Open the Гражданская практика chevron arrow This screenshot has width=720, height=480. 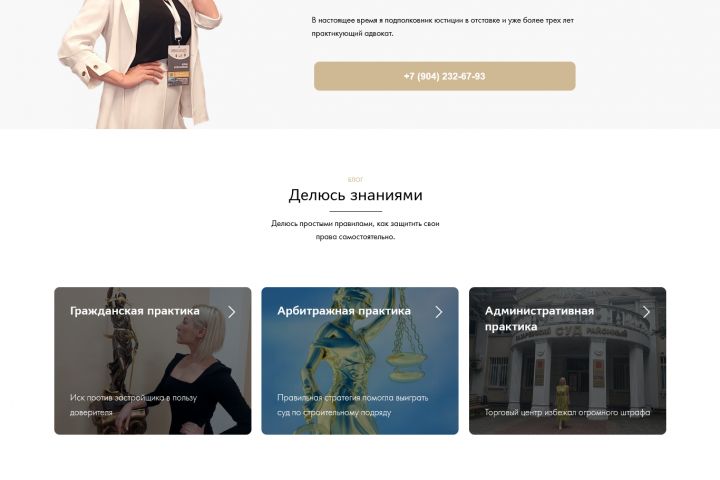pyautogui.click(x=232, y=312)
